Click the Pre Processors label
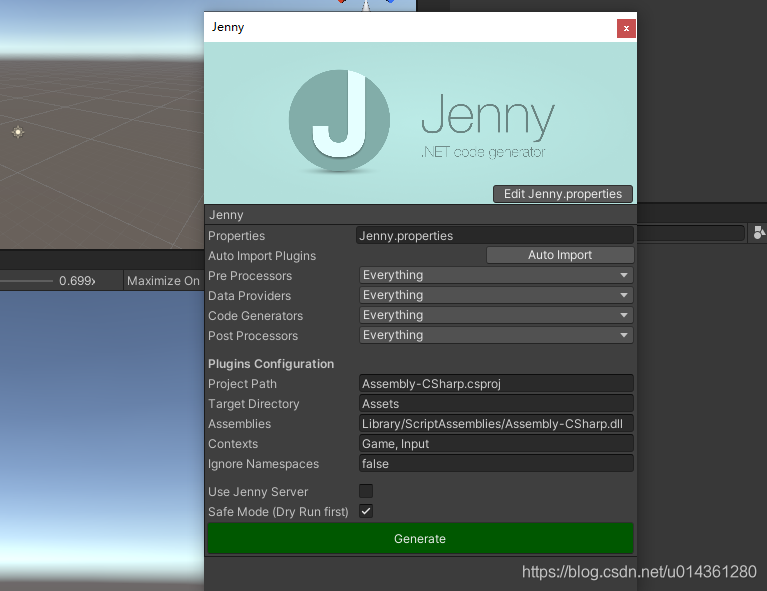The image size is (767, 591). pos(250,276)
